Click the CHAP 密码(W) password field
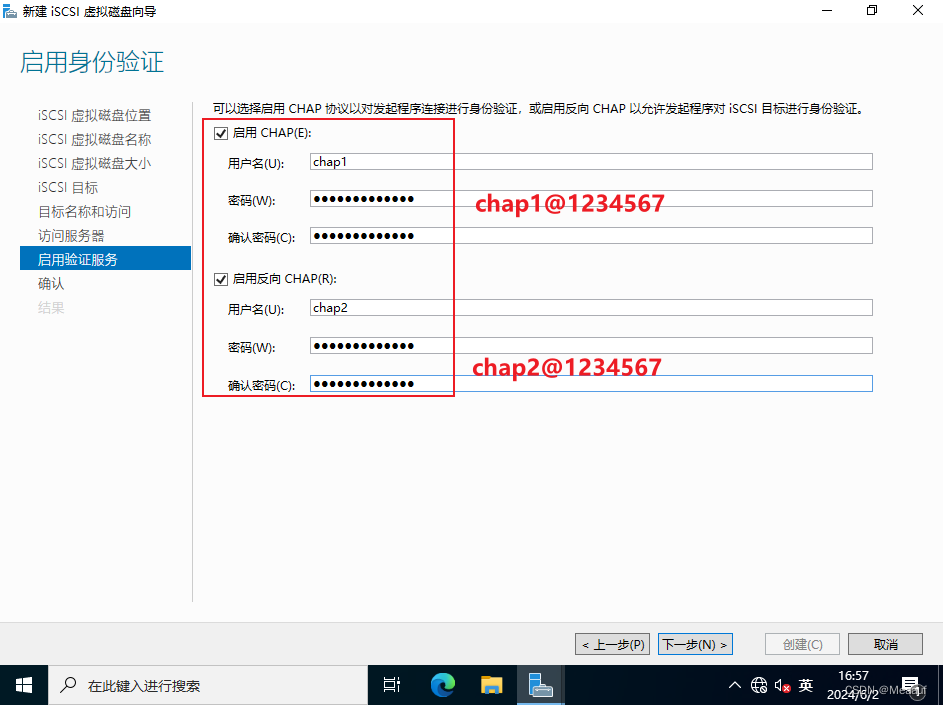This screenshot has height=705, width=943. coord(591,199)
